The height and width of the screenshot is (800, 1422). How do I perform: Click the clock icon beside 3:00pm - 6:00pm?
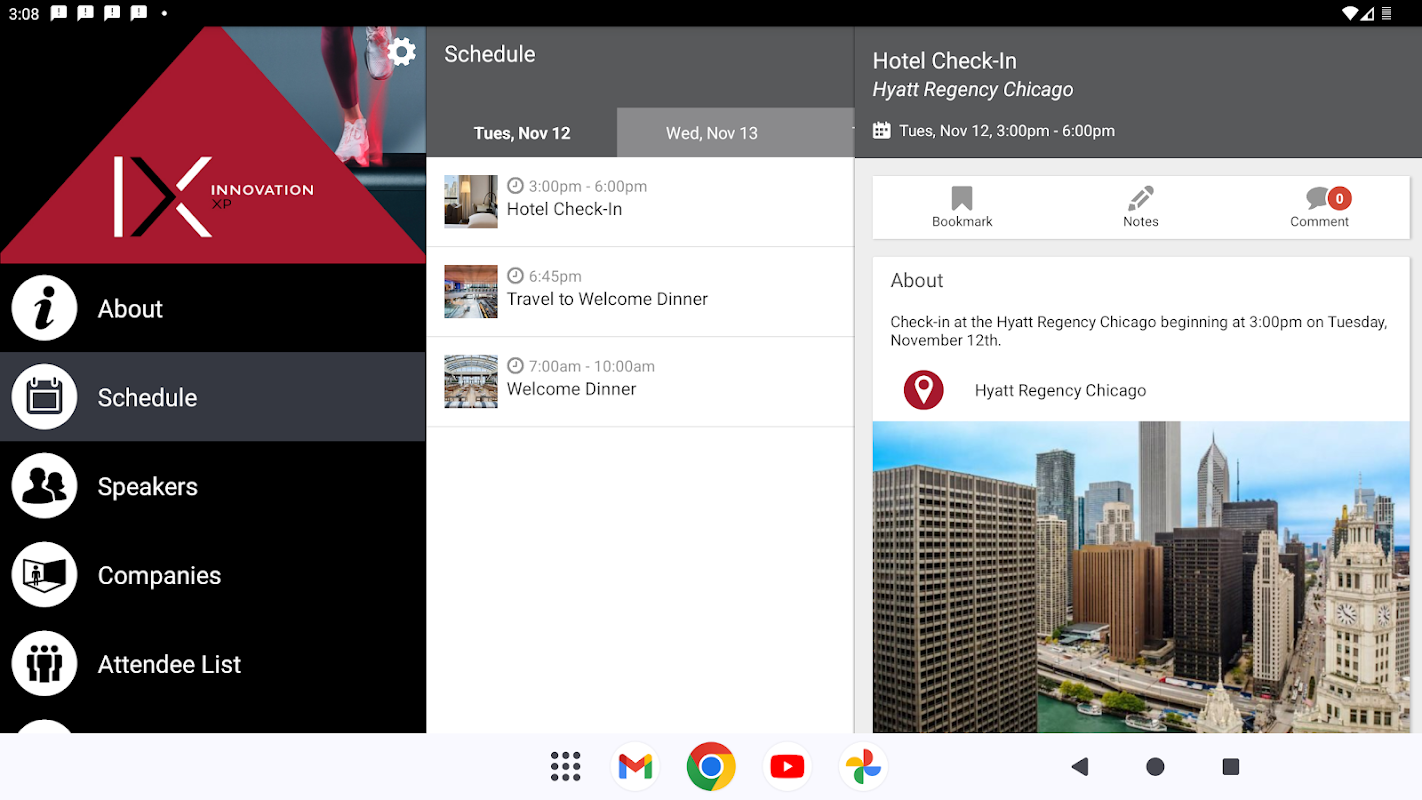coord(515,186)
